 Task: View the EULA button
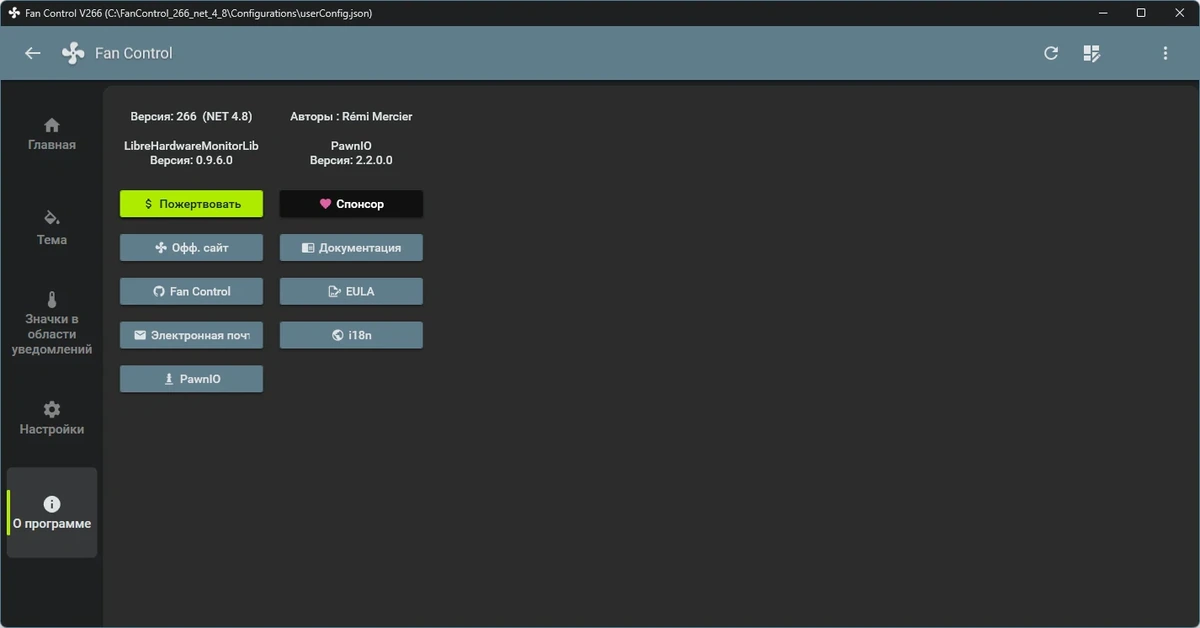tap(351, 292)
